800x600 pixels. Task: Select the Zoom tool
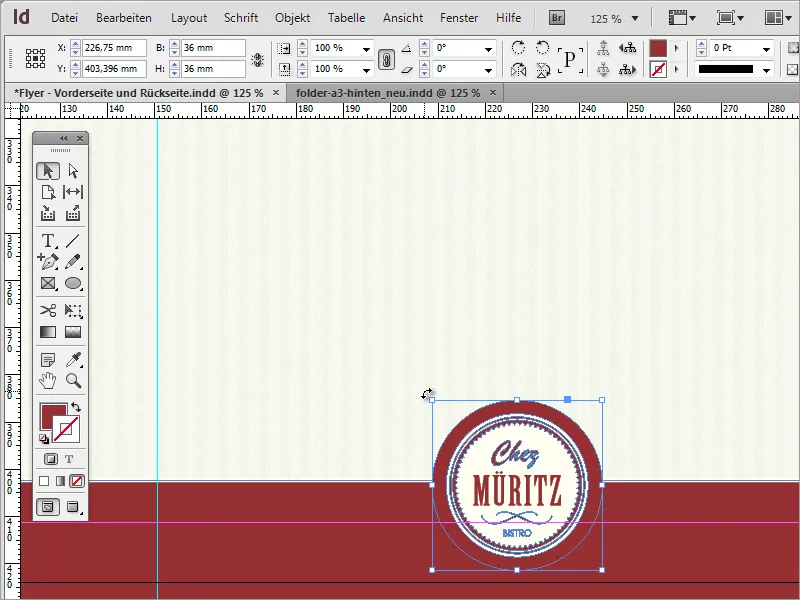pos(73,381)
